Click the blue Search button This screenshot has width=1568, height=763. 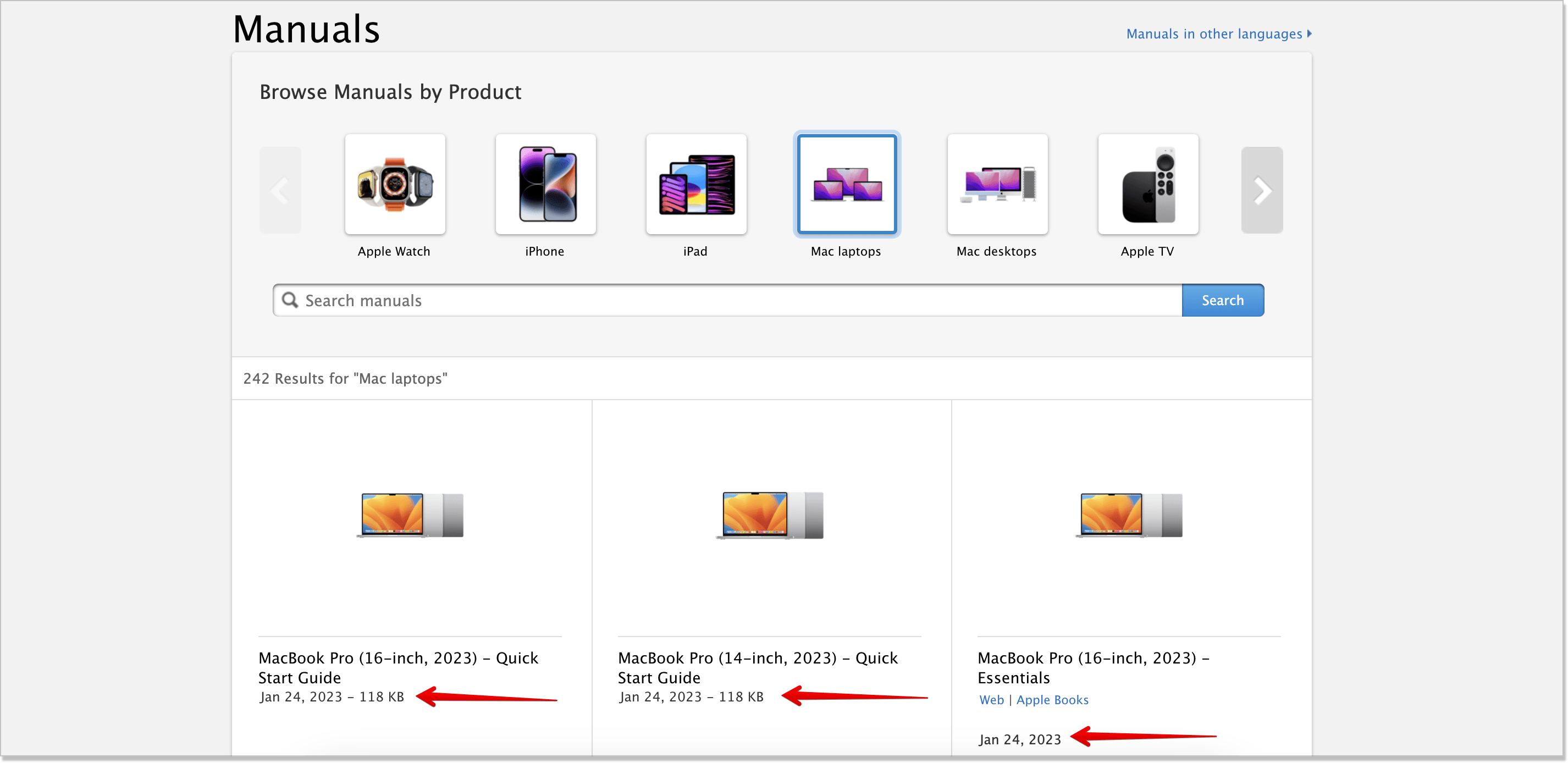(1222, 300)
